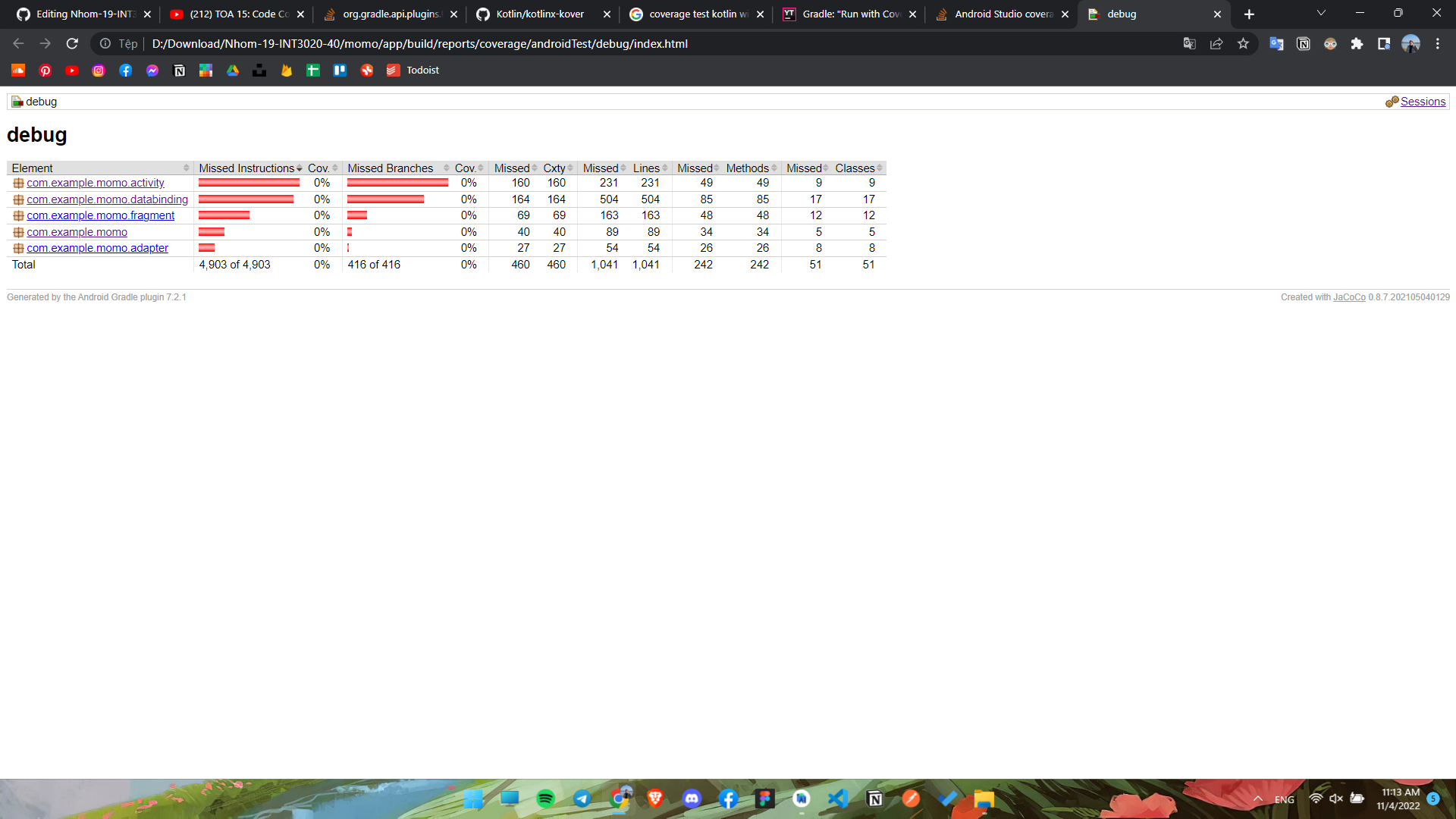Open the Todoist bookmark
The width and height of the screenshot is (1456, 819).
point(413,71)
